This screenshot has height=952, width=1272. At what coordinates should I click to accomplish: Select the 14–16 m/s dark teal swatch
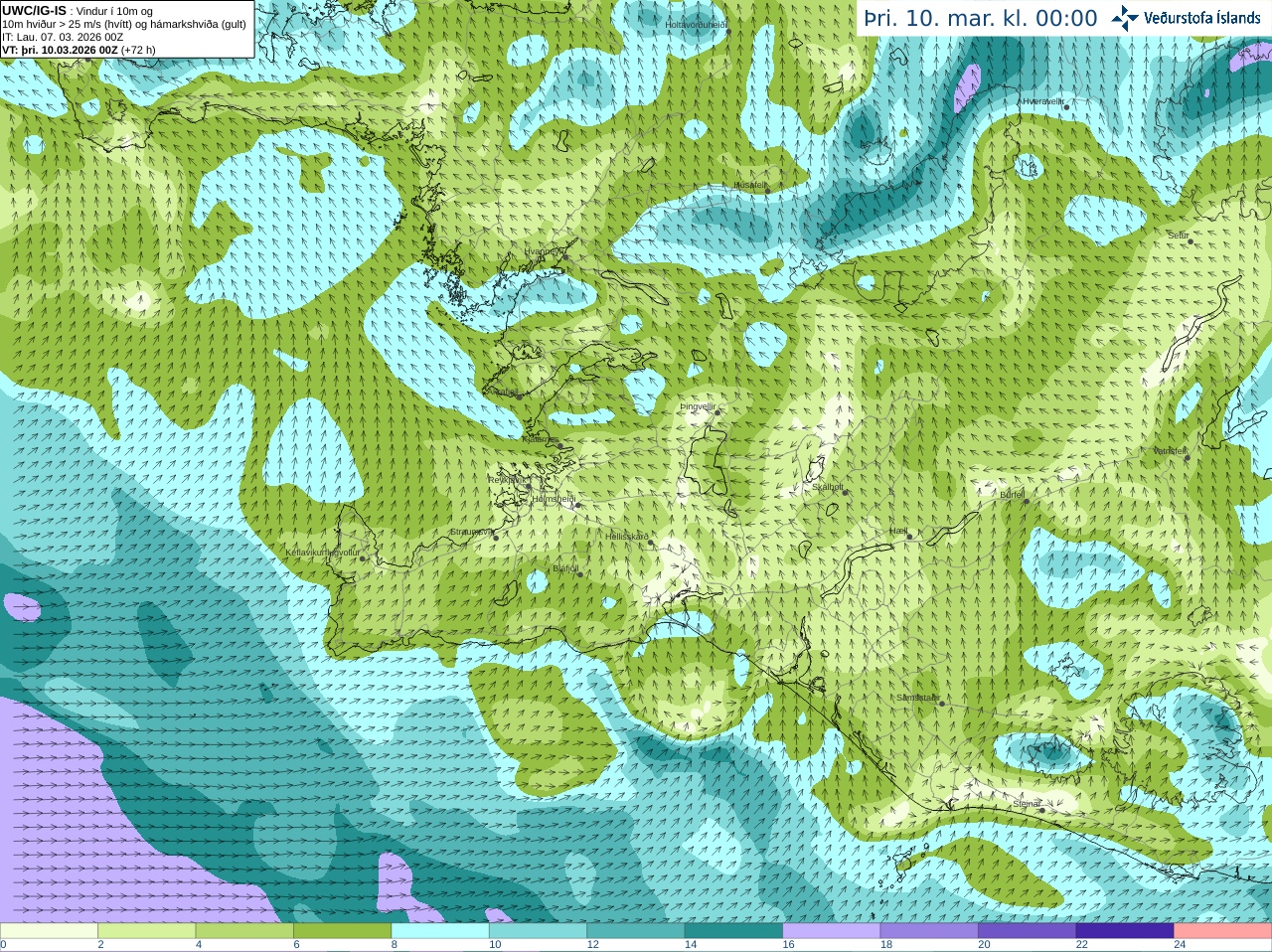click(x=733, y=931)
